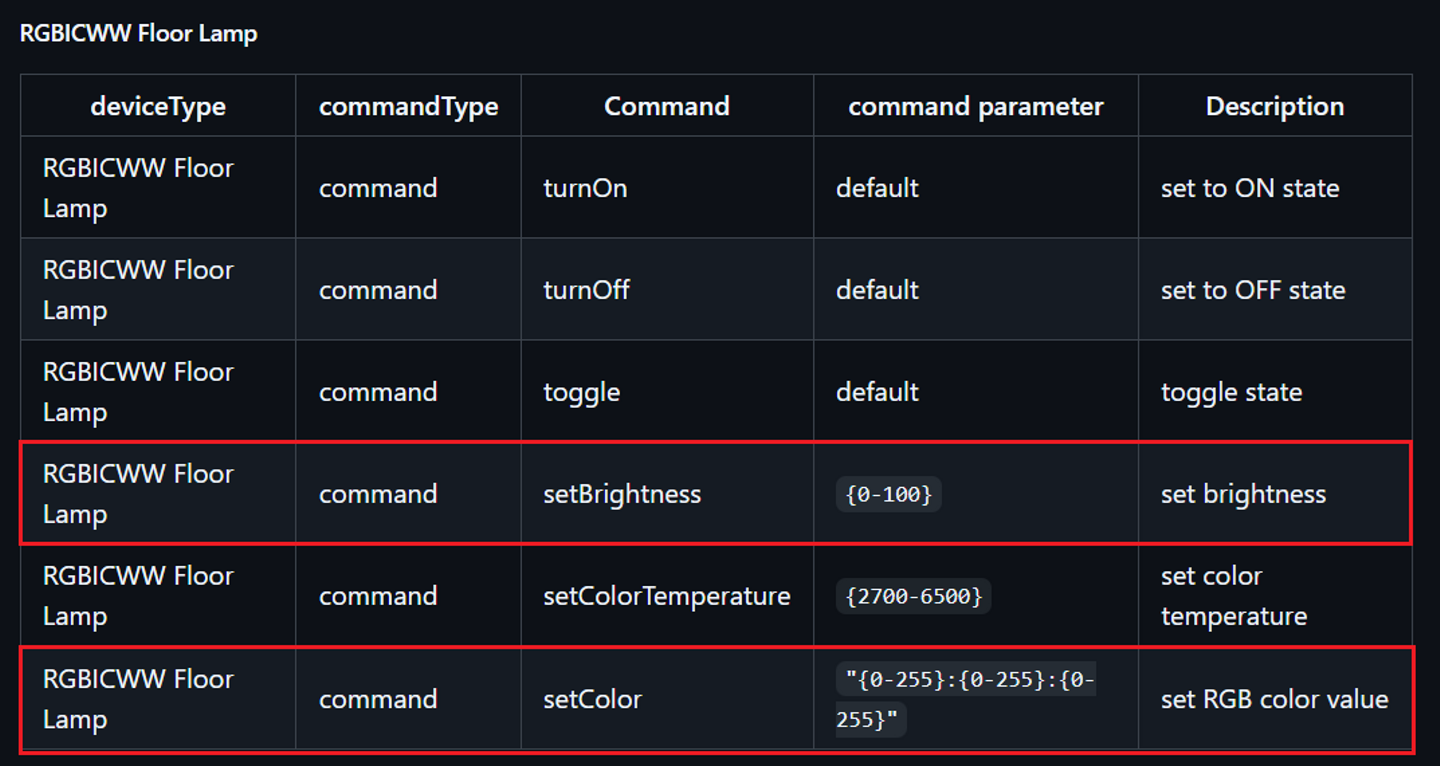Select the "toggle state" description cell
Viewport: 1440px width, 766px height.
(x=1231, y=392)
